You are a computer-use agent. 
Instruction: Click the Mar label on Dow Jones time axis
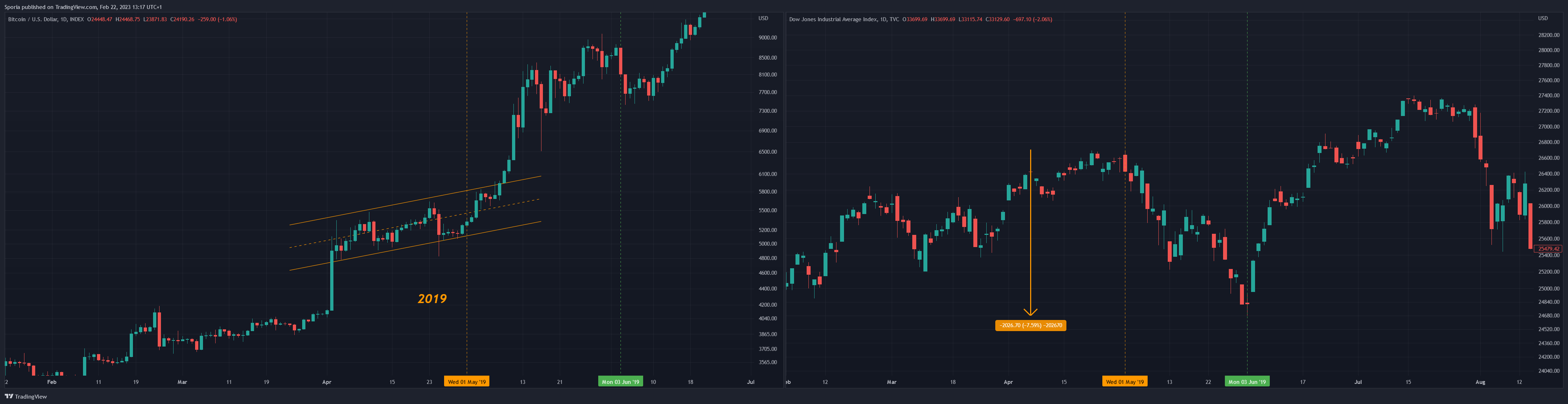click(x=892, y=382)
